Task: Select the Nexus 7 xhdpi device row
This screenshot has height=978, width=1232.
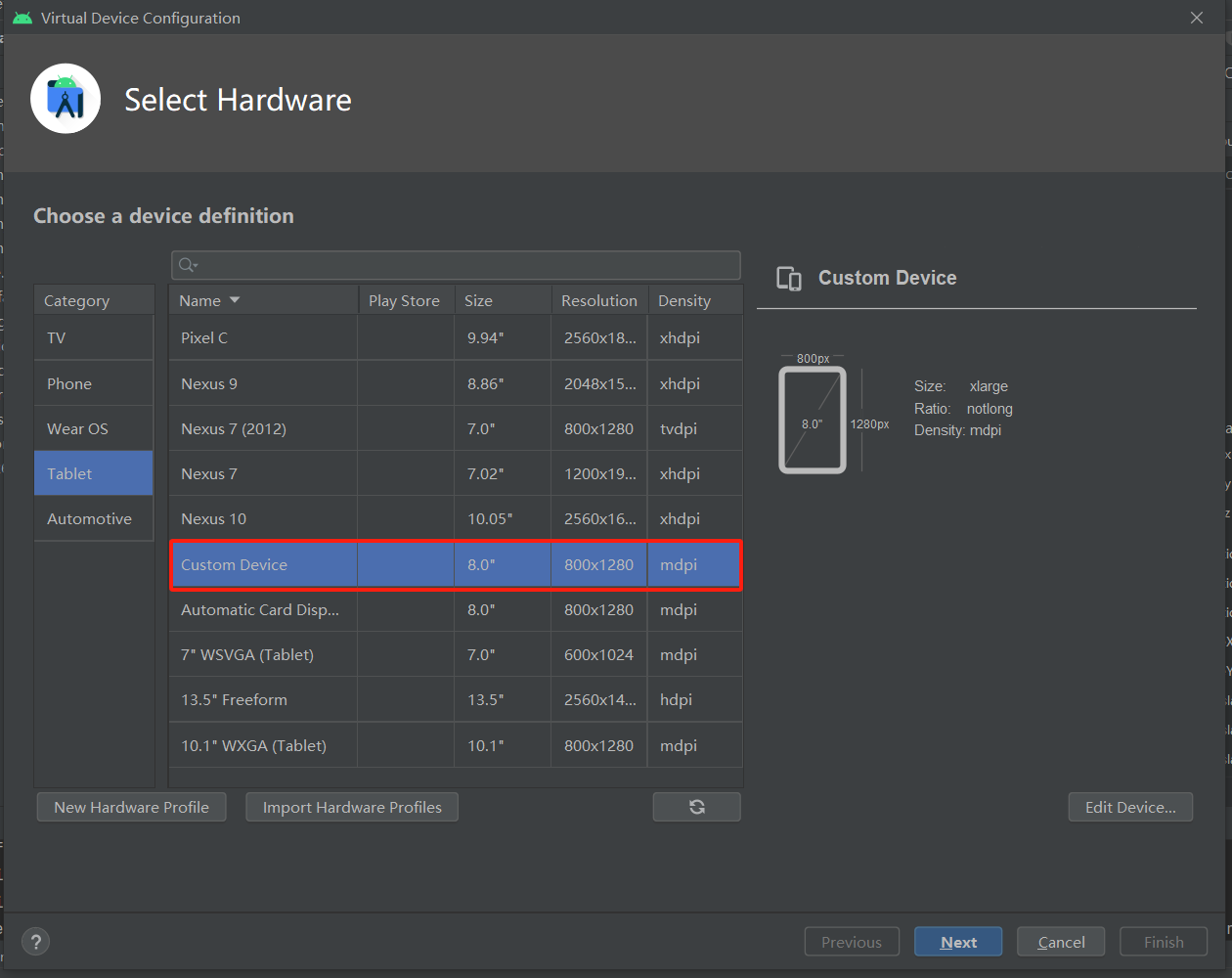Action: (456, 473)
